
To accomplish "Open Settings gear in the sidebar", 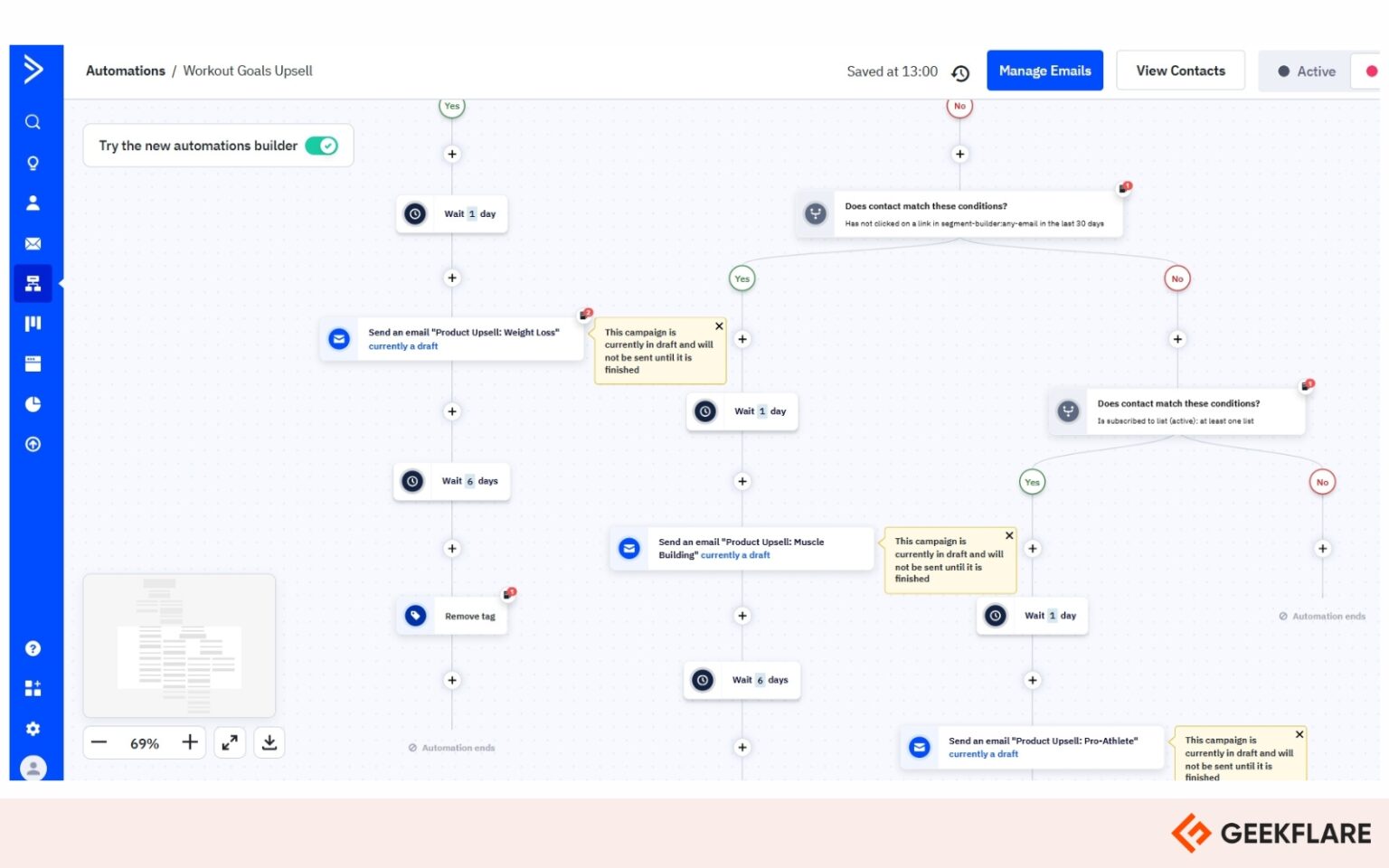I will (x=33, y=729).
